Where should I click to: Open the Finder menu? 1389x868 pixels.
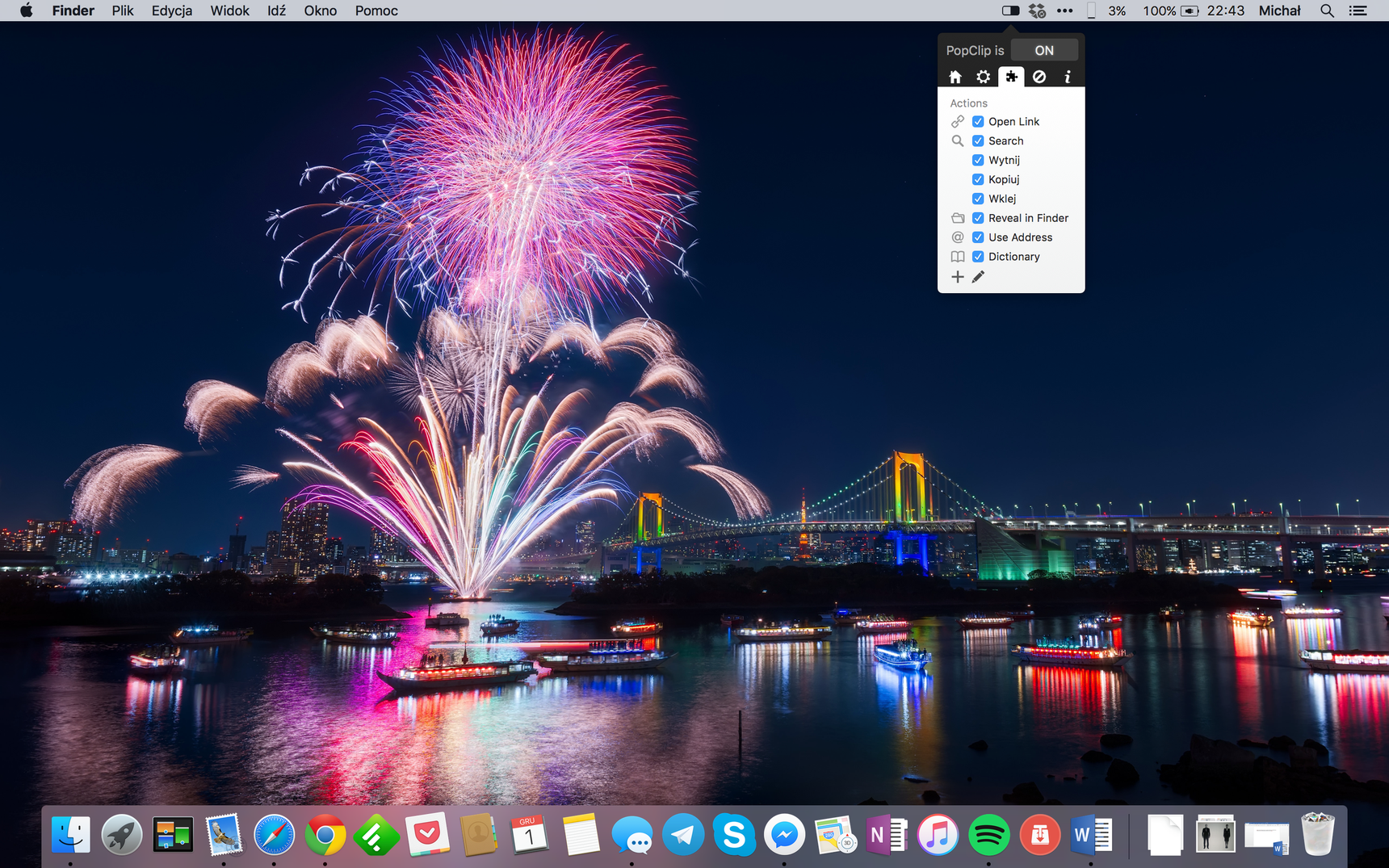[73, 10]
